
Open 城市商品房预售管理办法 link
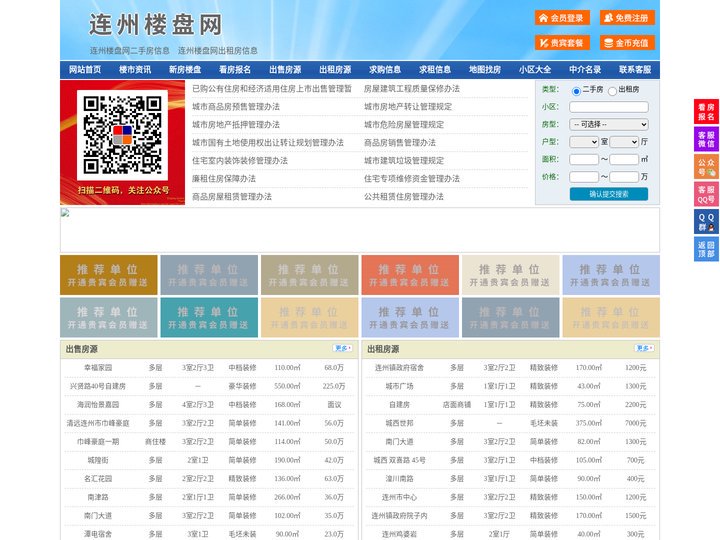coord(236,107)
